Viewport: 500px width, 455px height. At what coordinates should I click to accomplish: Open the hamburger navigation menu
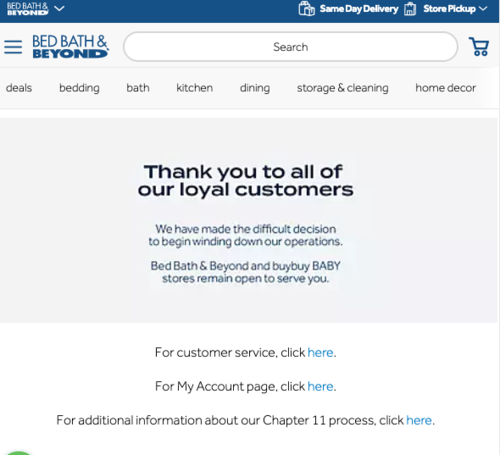click(13, 47)
